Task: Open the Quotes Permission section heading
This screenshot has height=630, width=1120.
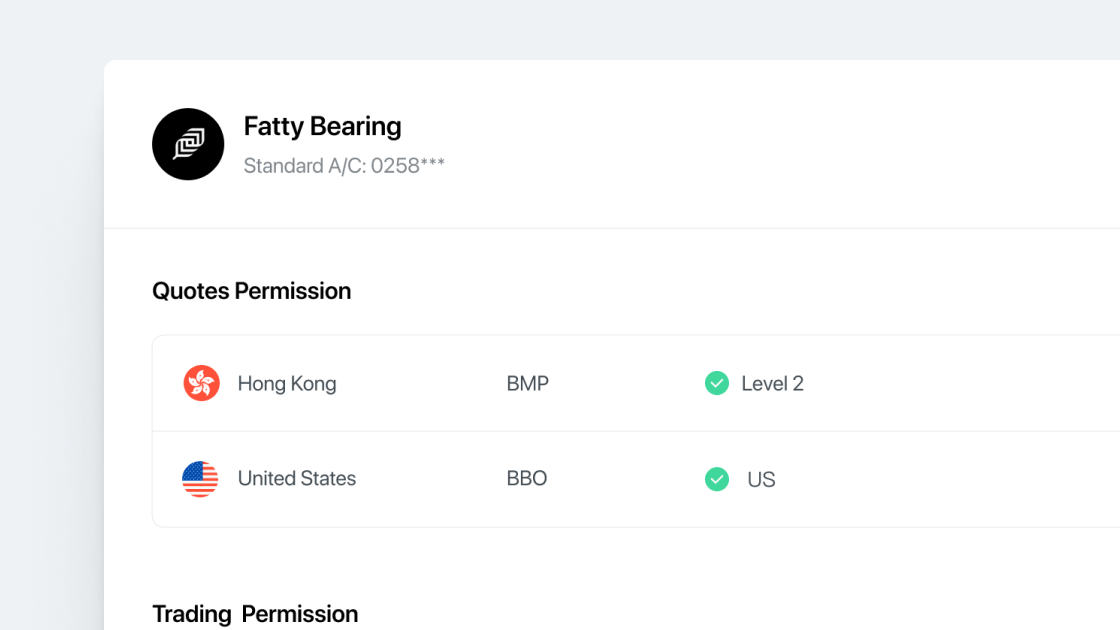Action: [251, 291]
